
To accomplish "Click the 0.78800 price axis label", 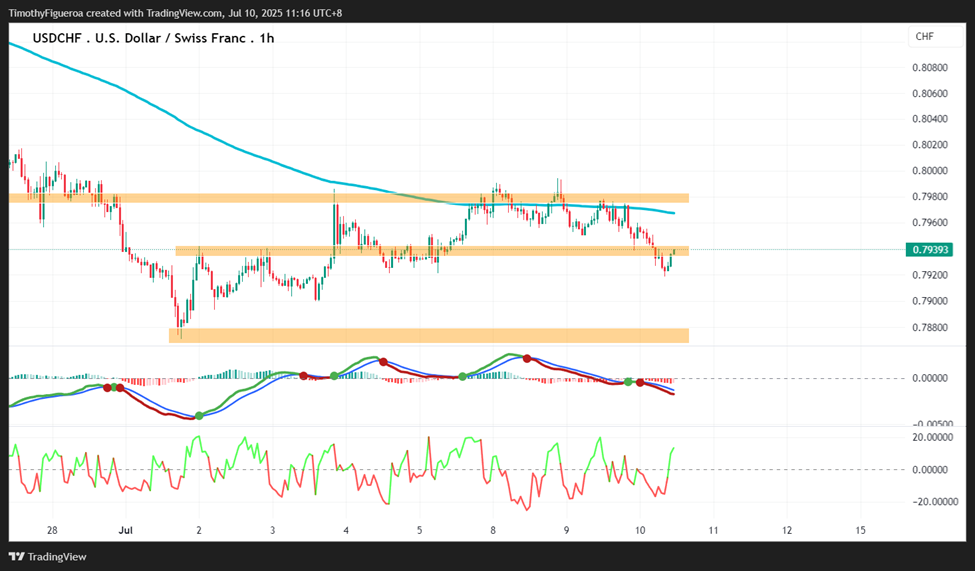I will 930,327.
